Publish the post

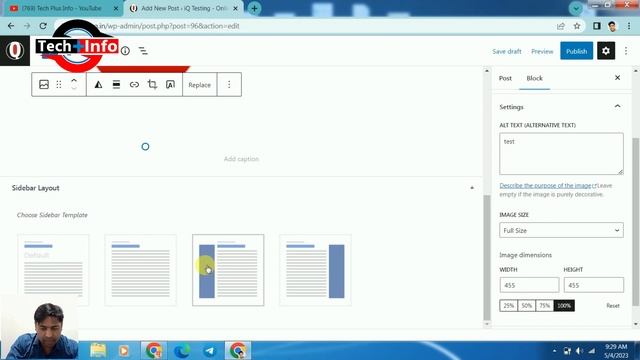coord(576,51)
